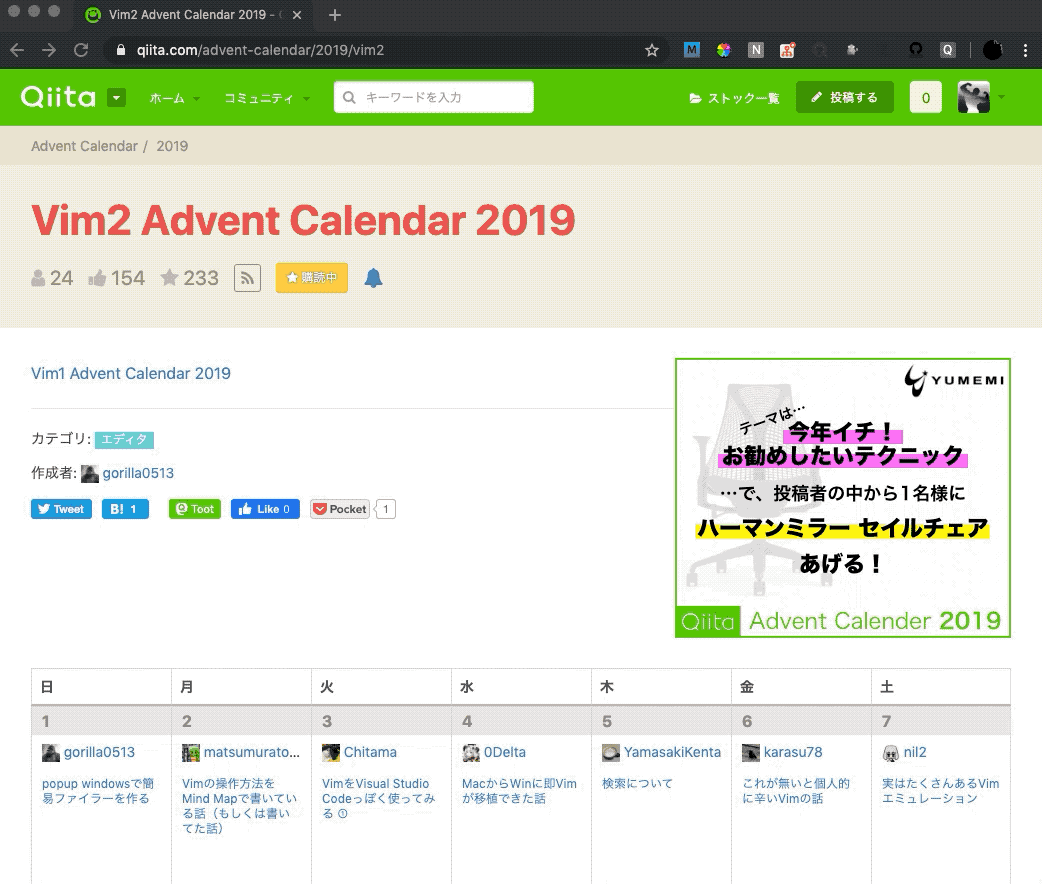Open Vim1 Advent Calendar 2019 link
1042x884 pixels.
[131, 374]
